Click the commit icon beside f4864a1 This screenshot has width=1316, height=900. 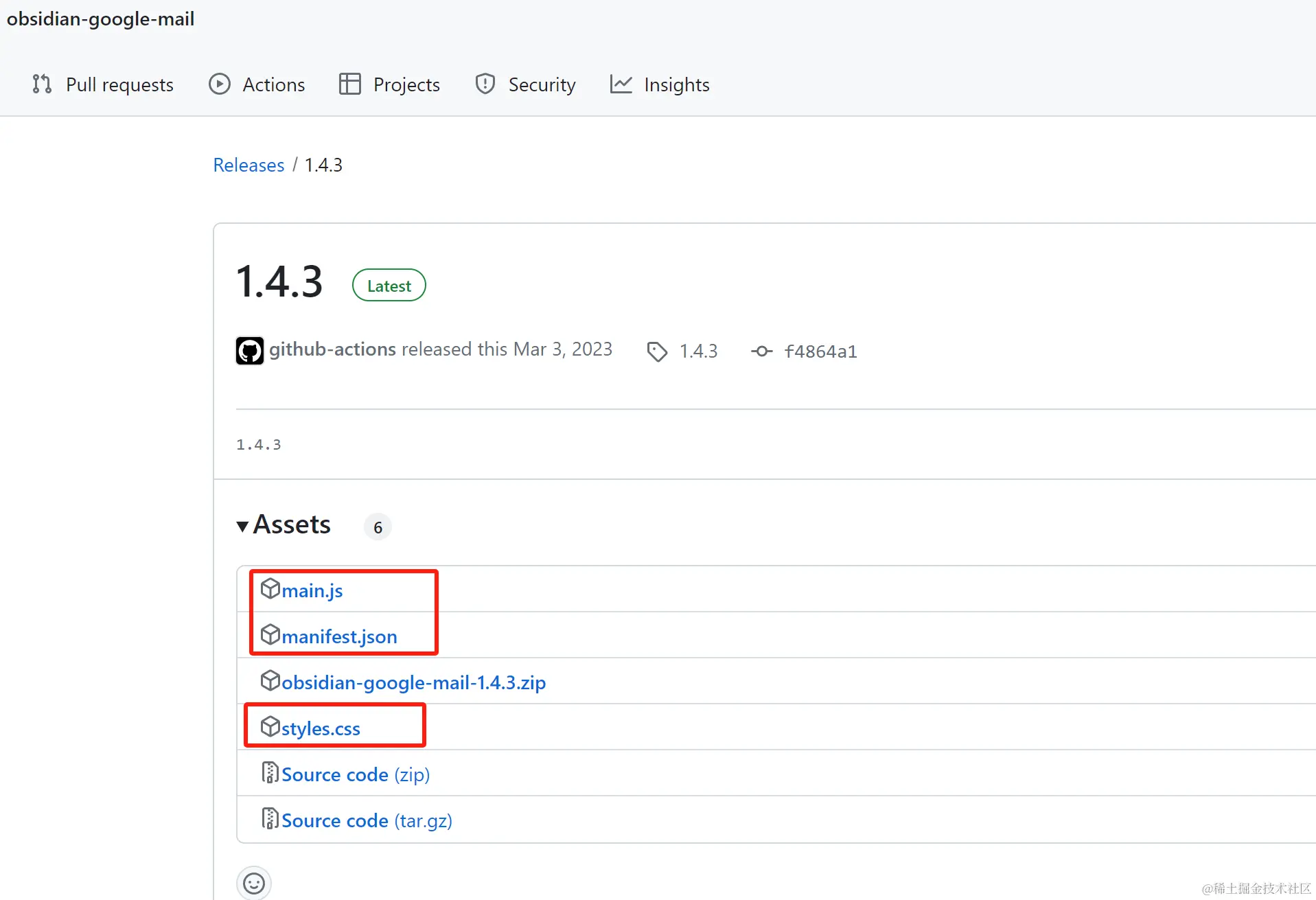click(761, 351)
